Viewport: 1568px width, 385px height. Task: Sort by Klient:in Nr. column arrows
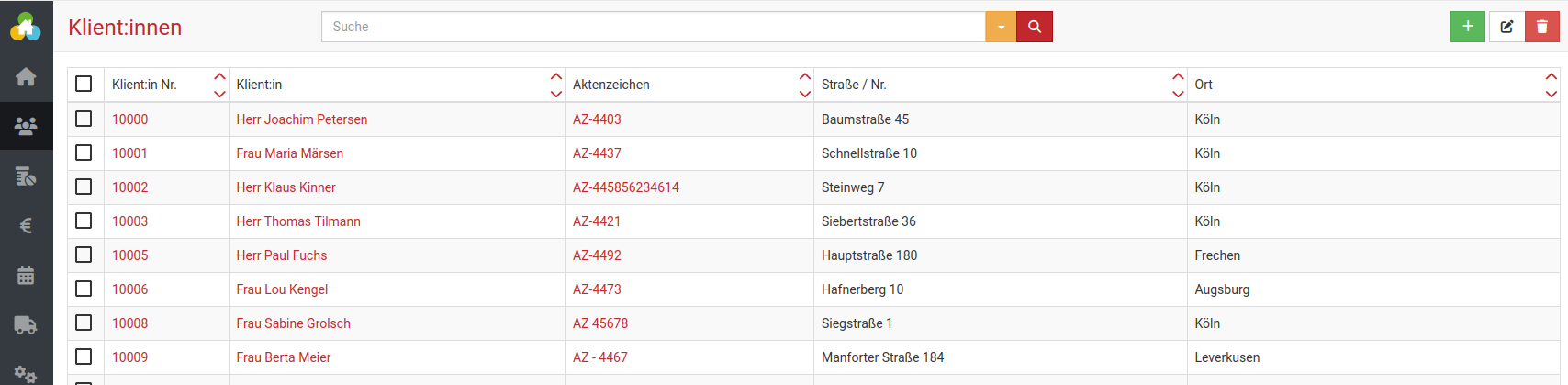click(x=219, y=85)
